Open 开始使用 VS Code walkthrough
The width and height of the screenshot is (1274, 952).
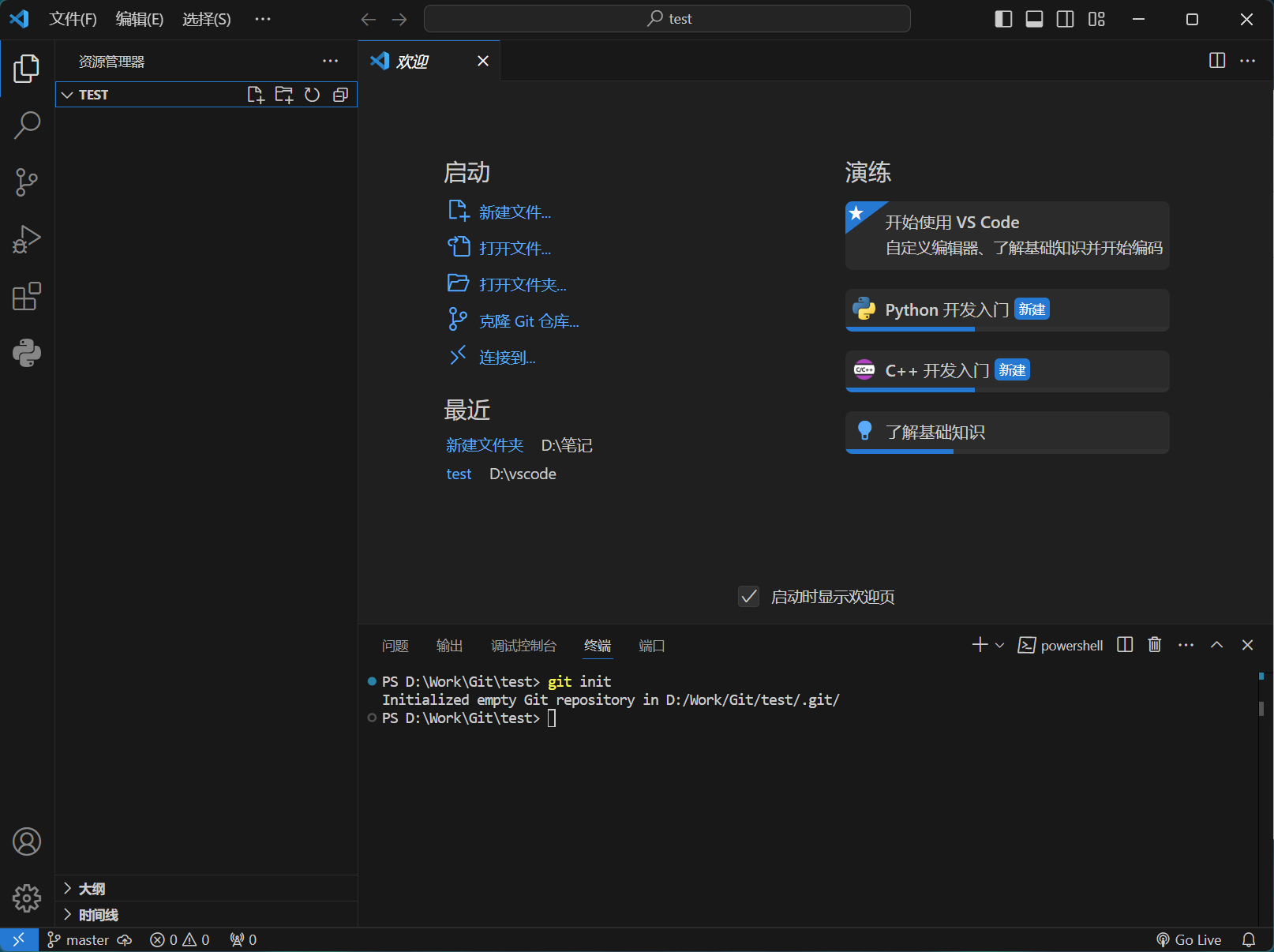coord(1007,235)
